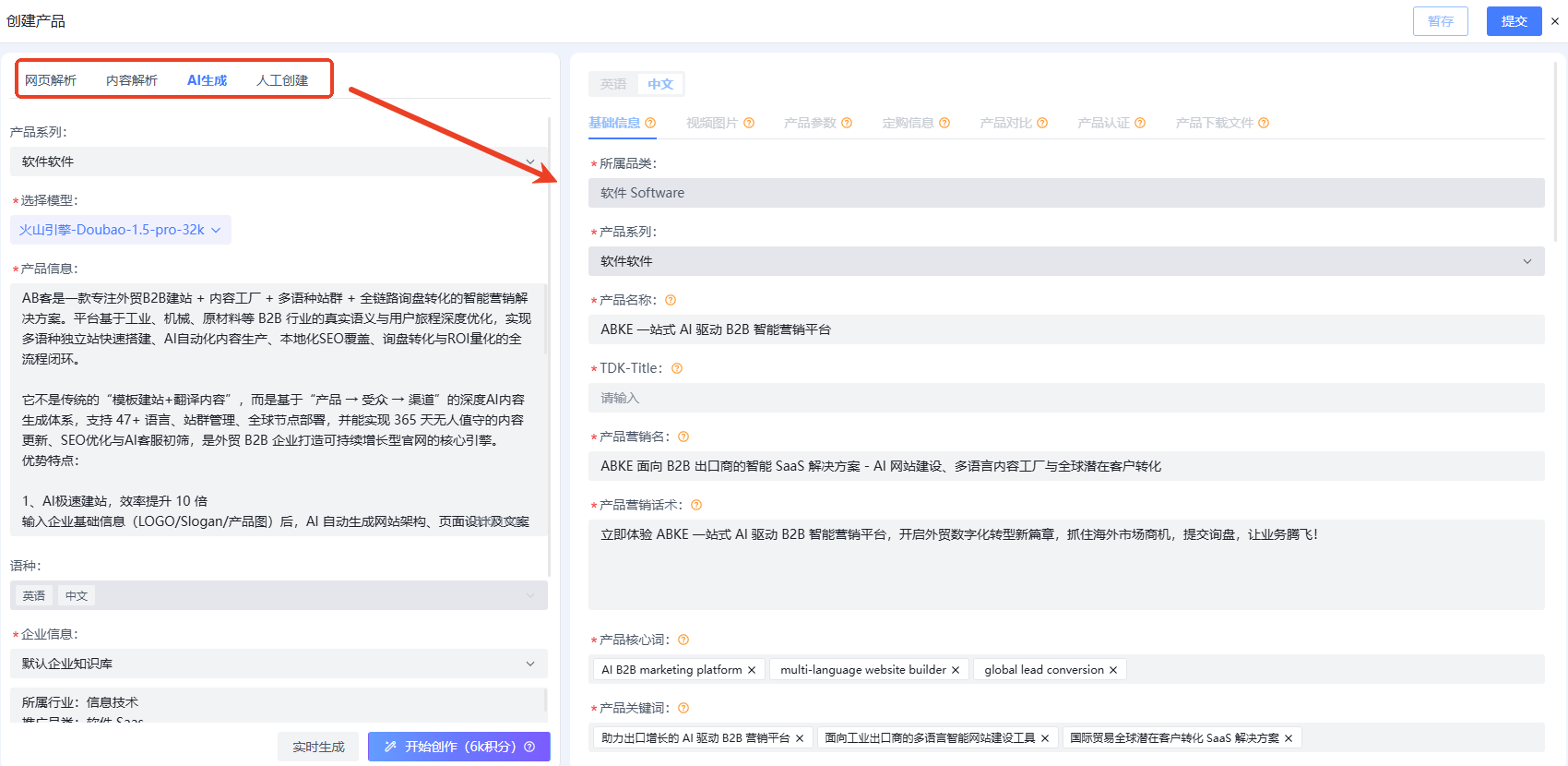Click help icon next to 基础信息 tab
The width and height of the screenshot is (1568, 766).
[x=650, y=123]
